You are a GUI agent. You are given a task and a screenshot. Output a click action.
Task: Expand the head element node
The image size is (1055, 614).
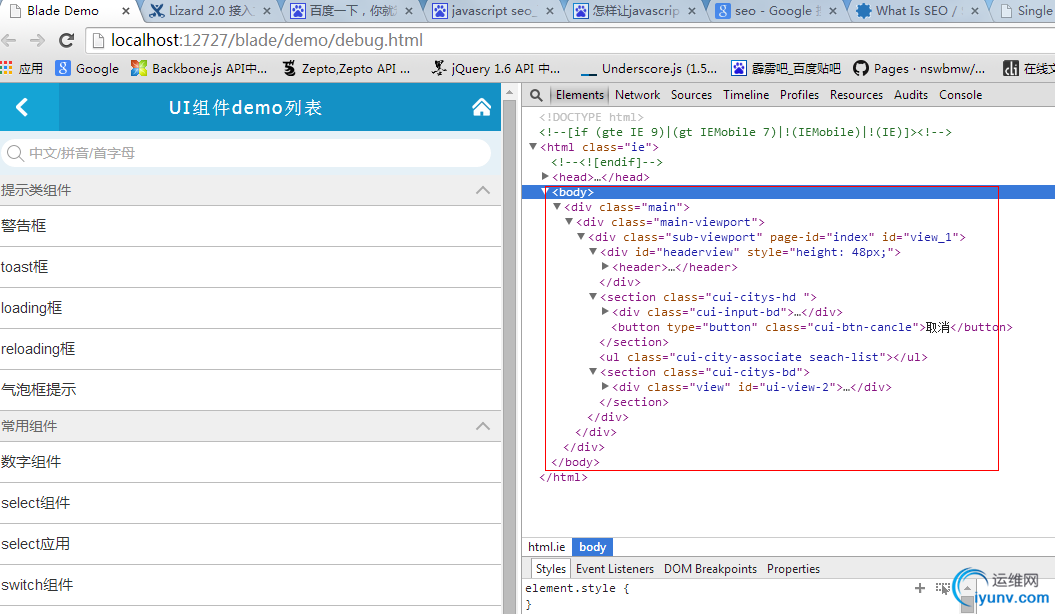pyautogui.click(x=545, y=177)
